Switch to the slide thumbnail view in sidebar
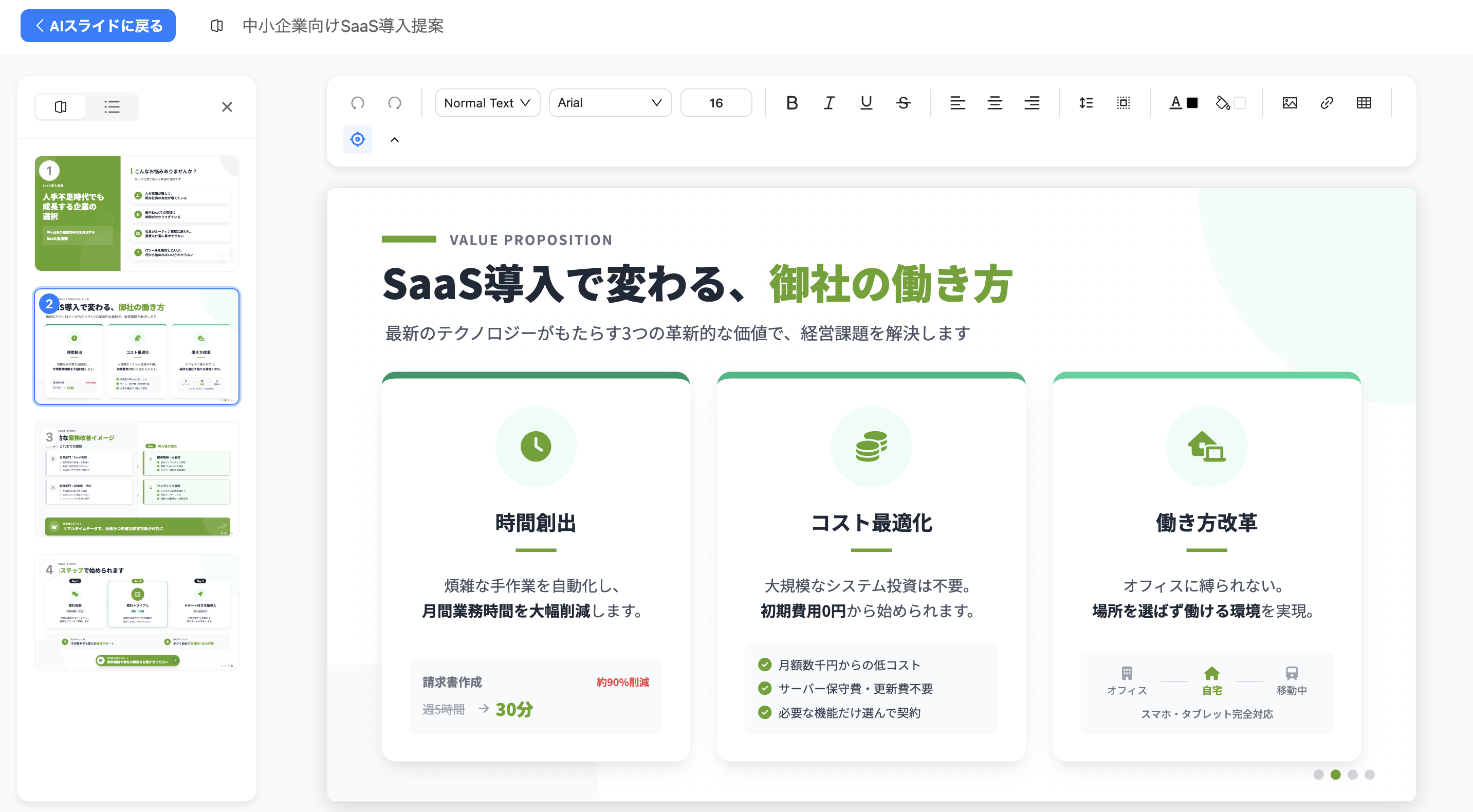Viewport: 1473px width, 812px height. pyautogui.click(x=60, y=107)
